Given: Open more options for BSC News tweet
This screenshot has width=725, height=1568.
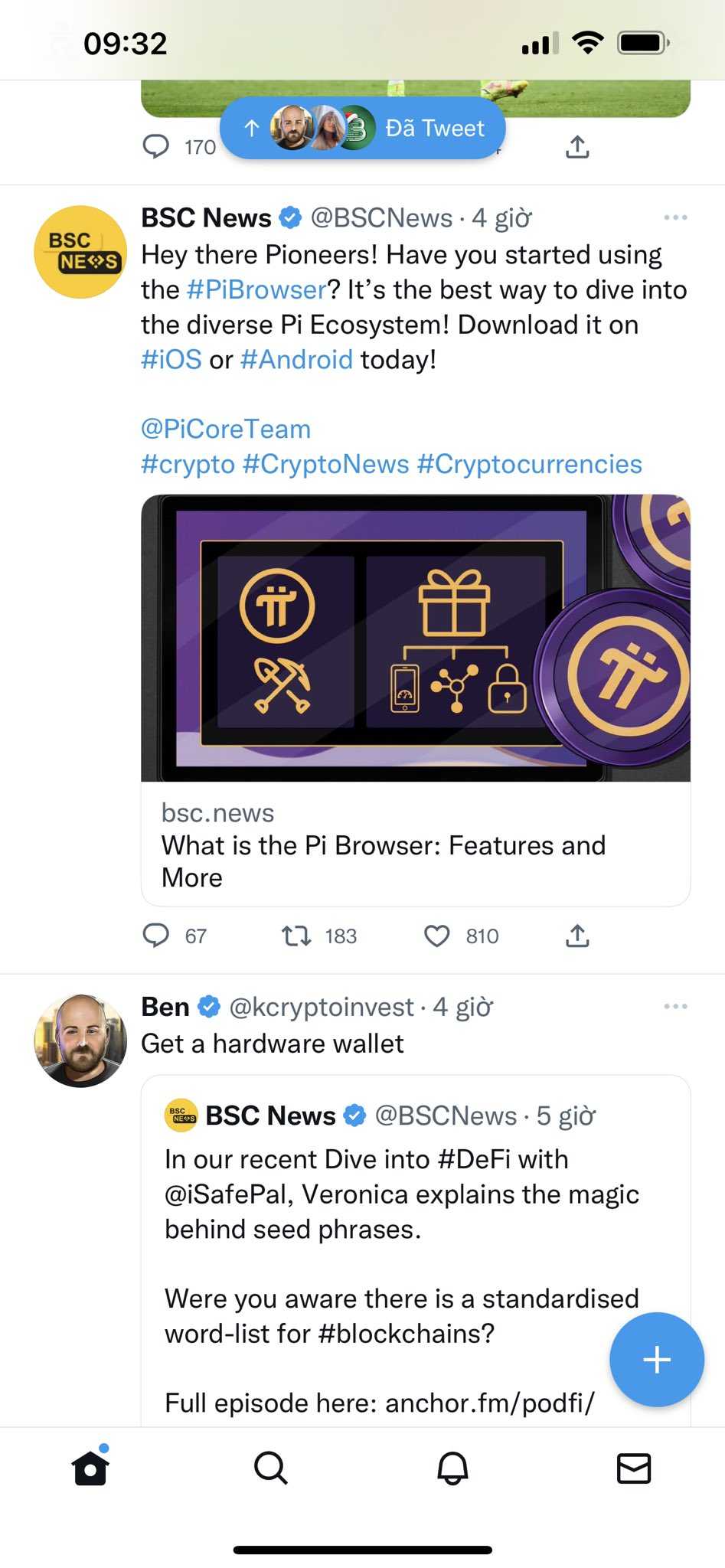Looking at the screenshot, I should [675, 218].
